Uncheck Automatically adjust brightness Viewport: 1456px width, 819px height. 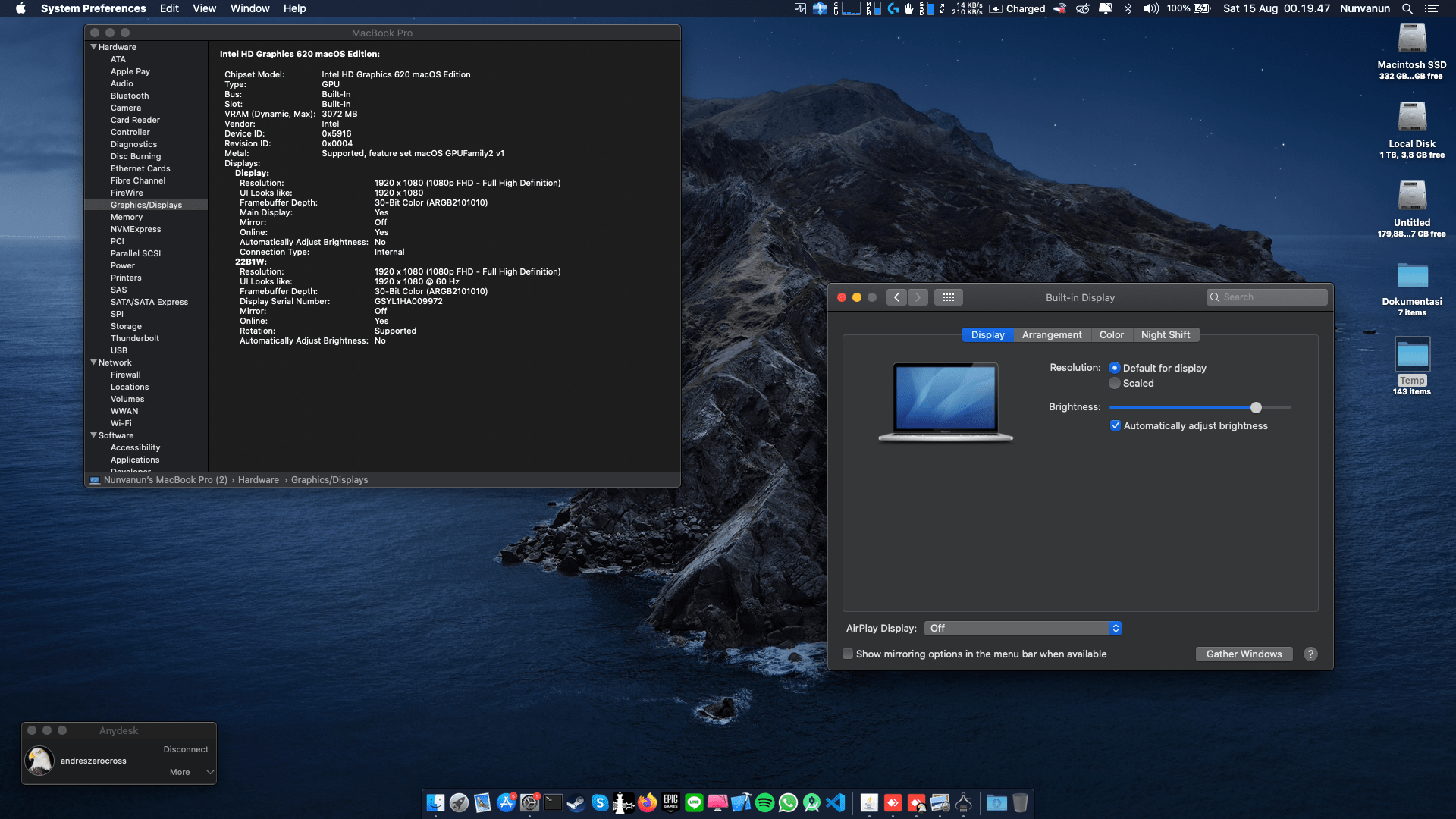[x=1115, y=426]
